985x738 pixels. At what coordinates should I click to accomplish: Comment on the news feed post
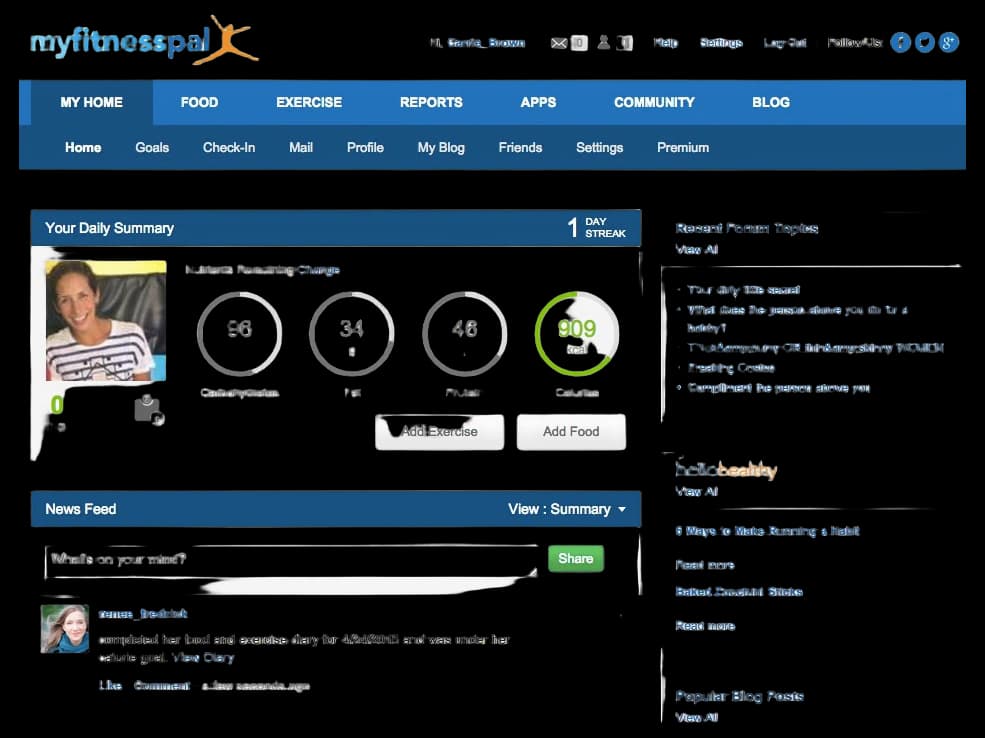pos(161,685)
